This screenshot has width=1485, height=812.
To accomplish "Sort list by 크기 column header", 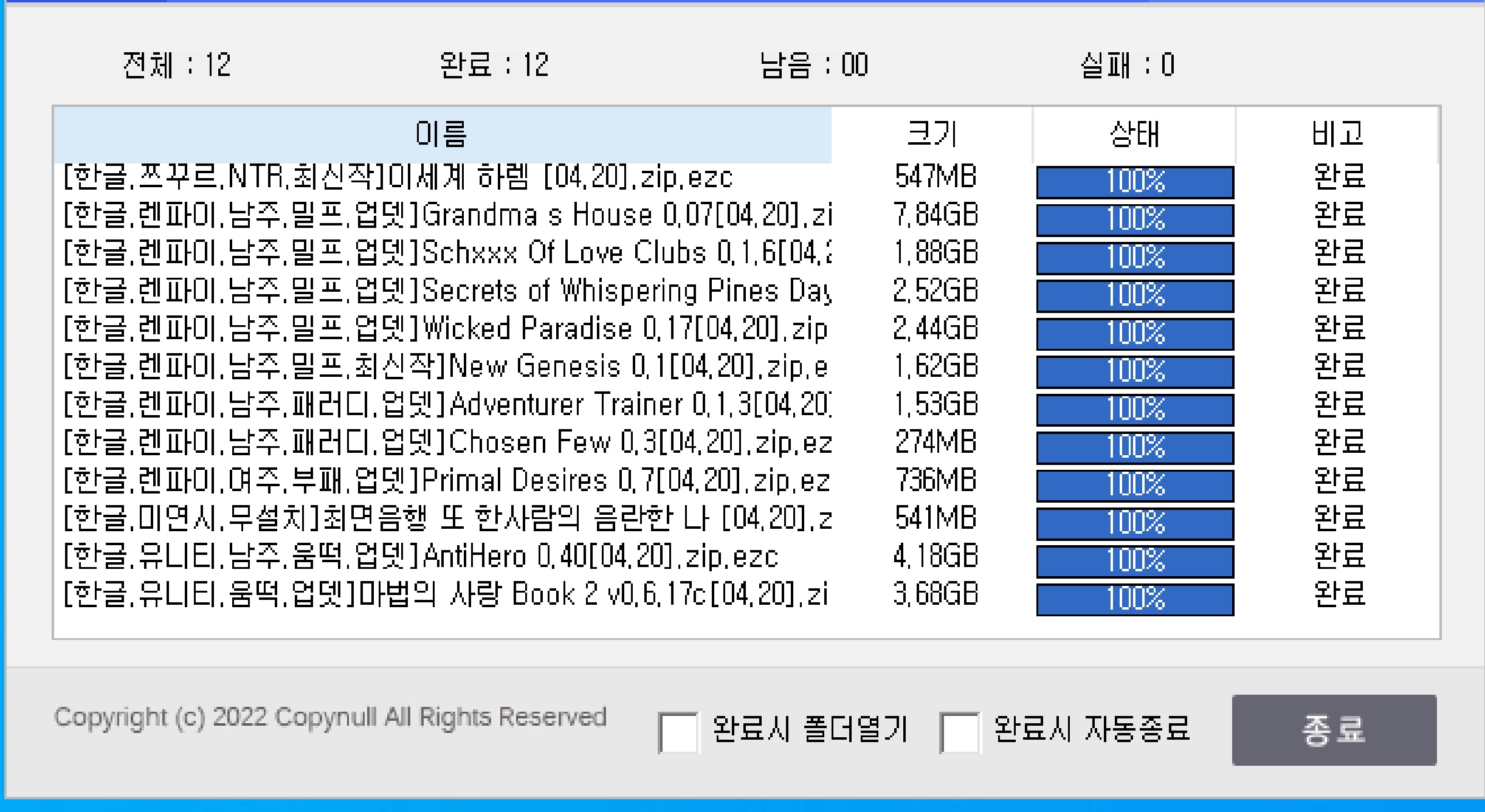I will click(x=931, y=134).
